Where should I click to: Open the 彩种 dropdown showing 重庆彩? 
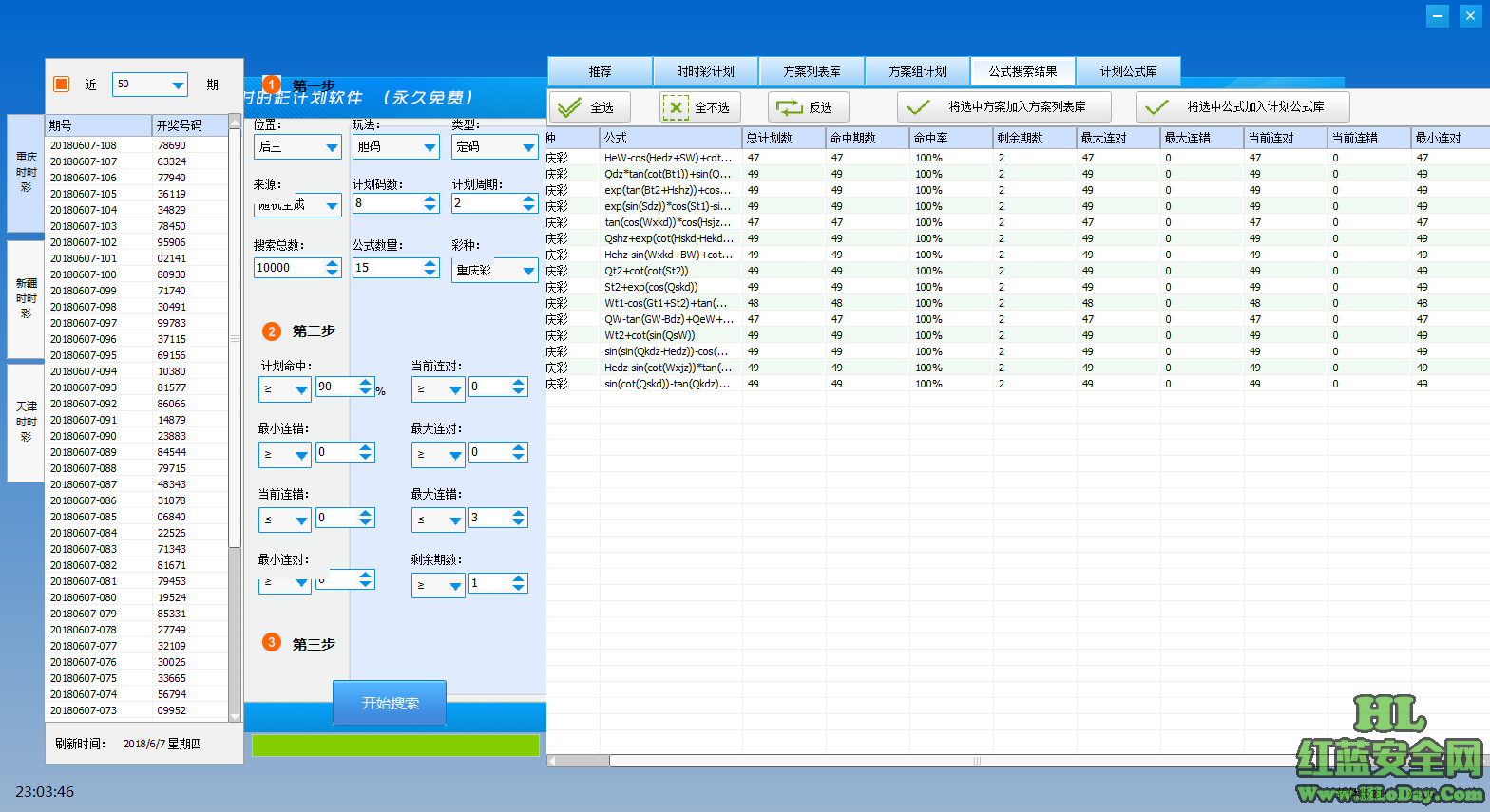coord(495,271)
